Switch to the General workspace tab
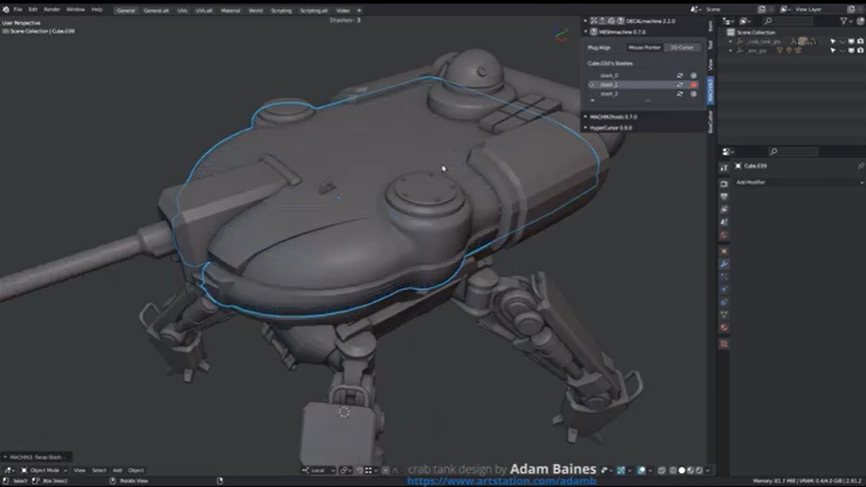Viewport: 866px width, 487px height. click(x=126, y=10)
